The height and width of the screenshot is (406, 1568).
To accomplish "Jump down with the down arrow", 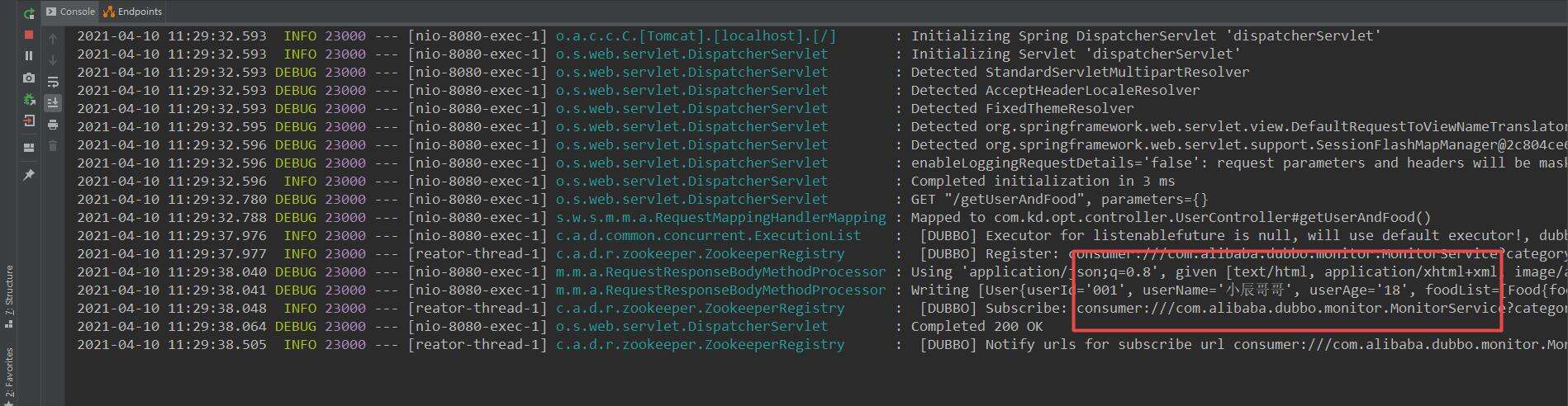I will [x=53, y=60].
